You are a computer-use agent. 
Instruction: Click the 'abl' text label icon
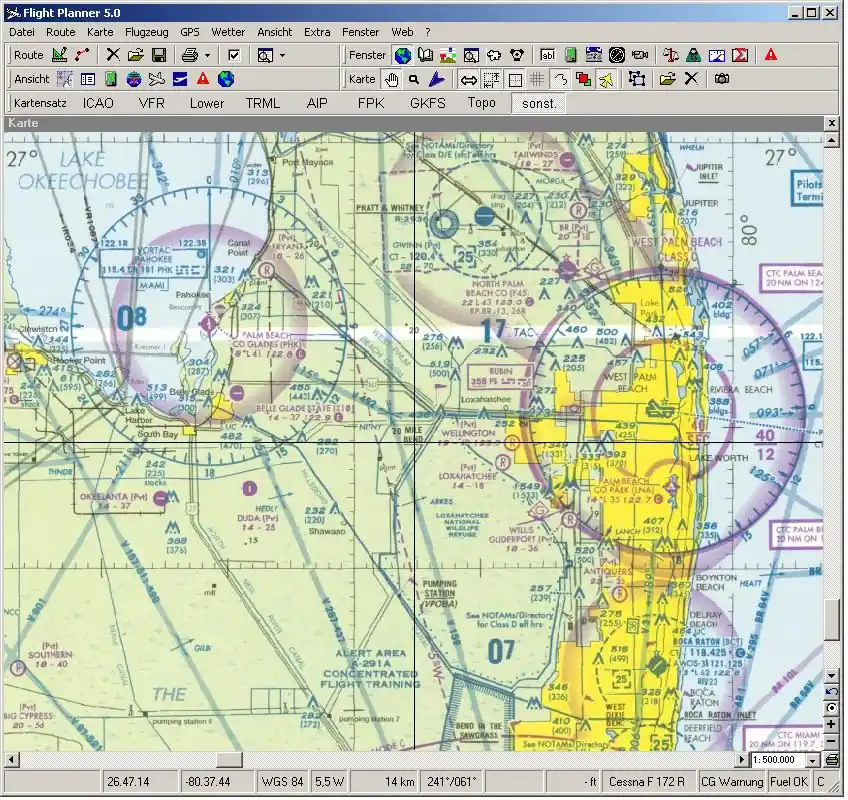pos(547,55)
